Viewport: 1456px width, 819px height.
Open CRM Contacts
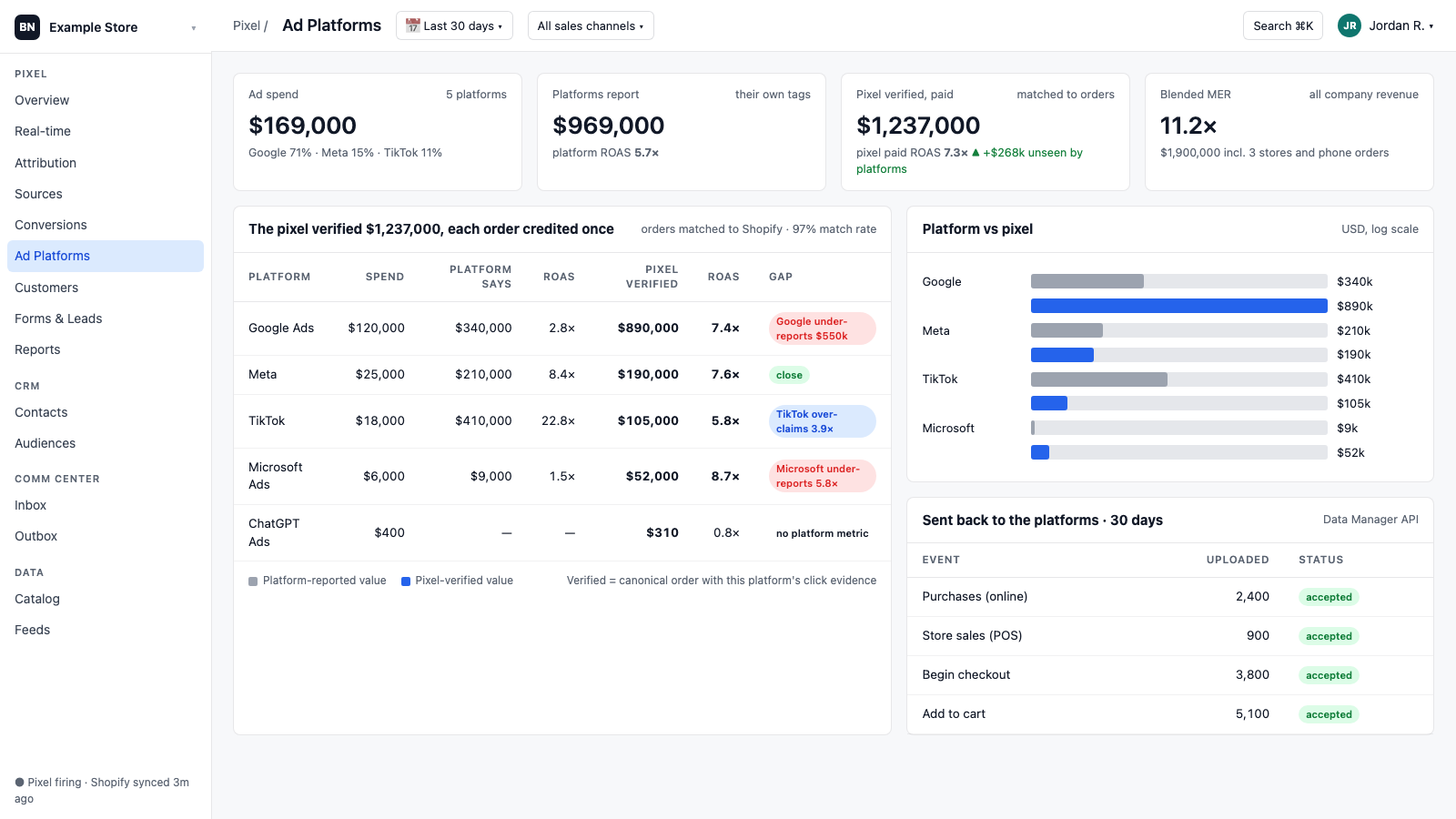106,412
